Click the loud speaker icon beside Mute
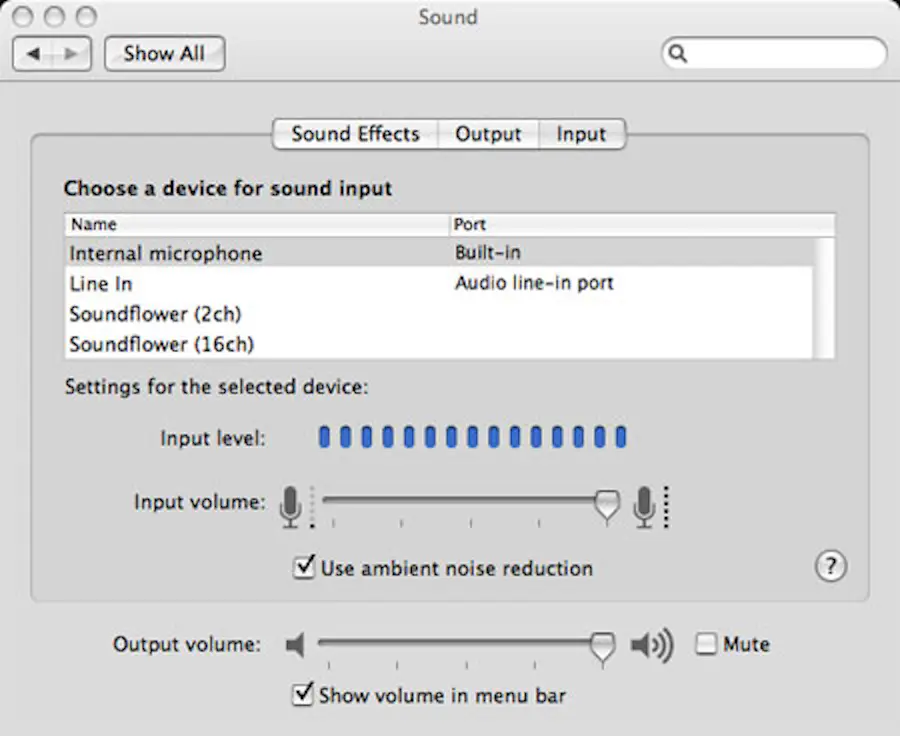The width and height of the screenshot is (900, 736). click(x=652, y=644)
